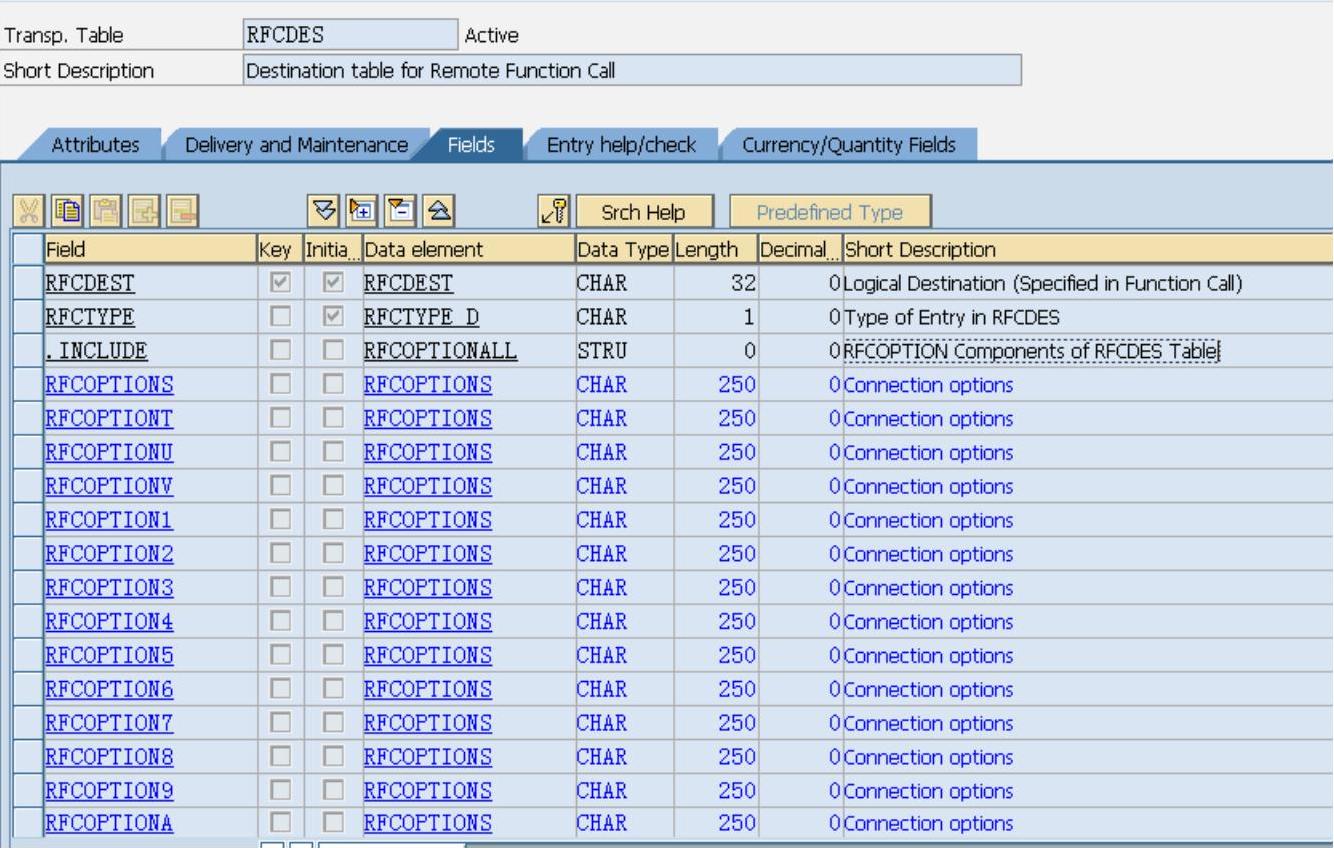Click the Expand All Includes icon
Screen dimensions: 1334x848
coord(323,212)
